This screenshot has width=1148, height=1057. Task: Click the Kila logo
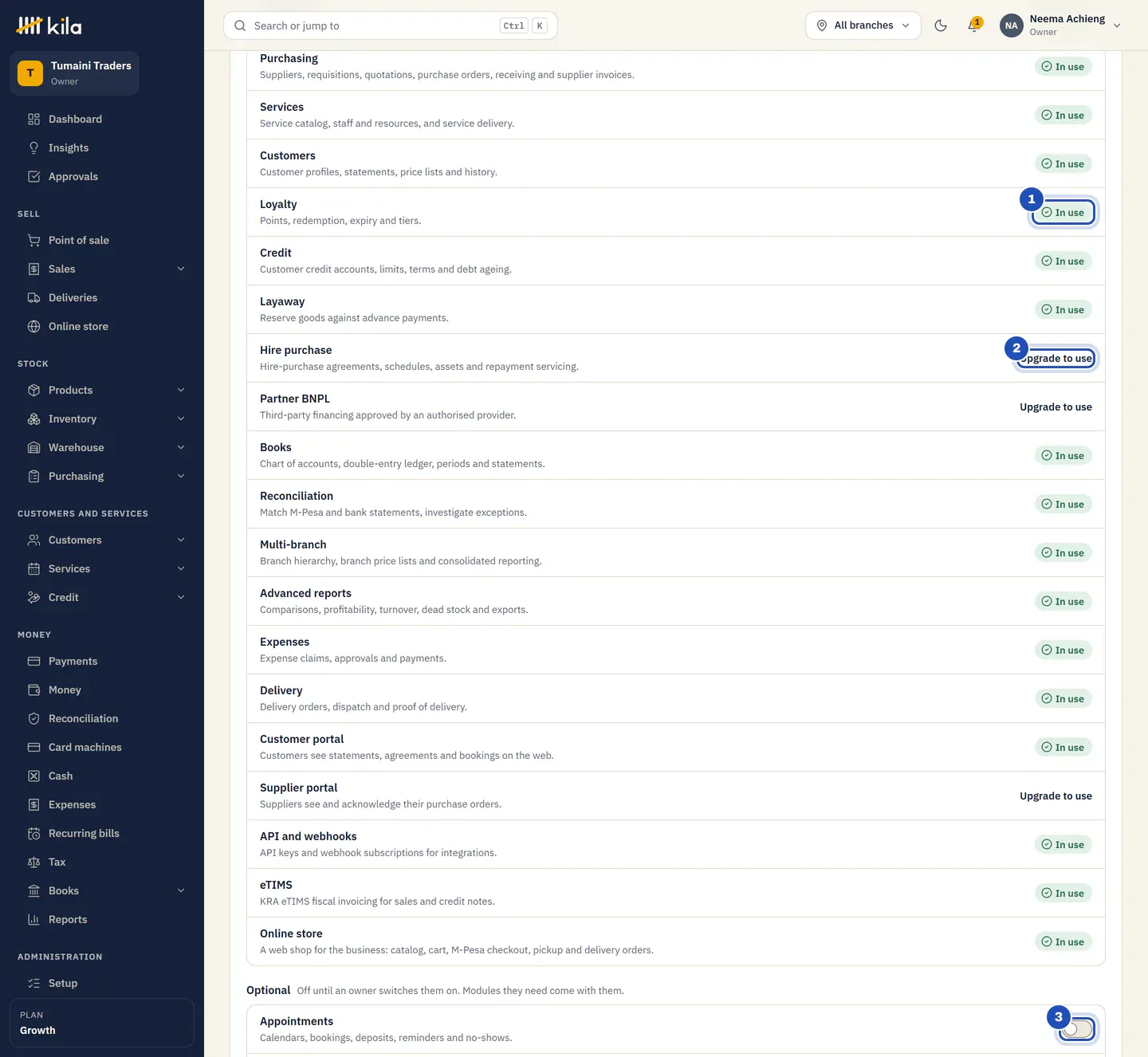tap(49, 26)
